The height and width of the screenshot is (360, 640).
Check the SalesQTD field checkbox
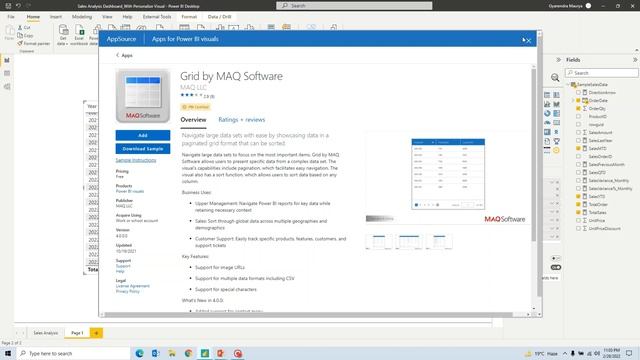578,173
